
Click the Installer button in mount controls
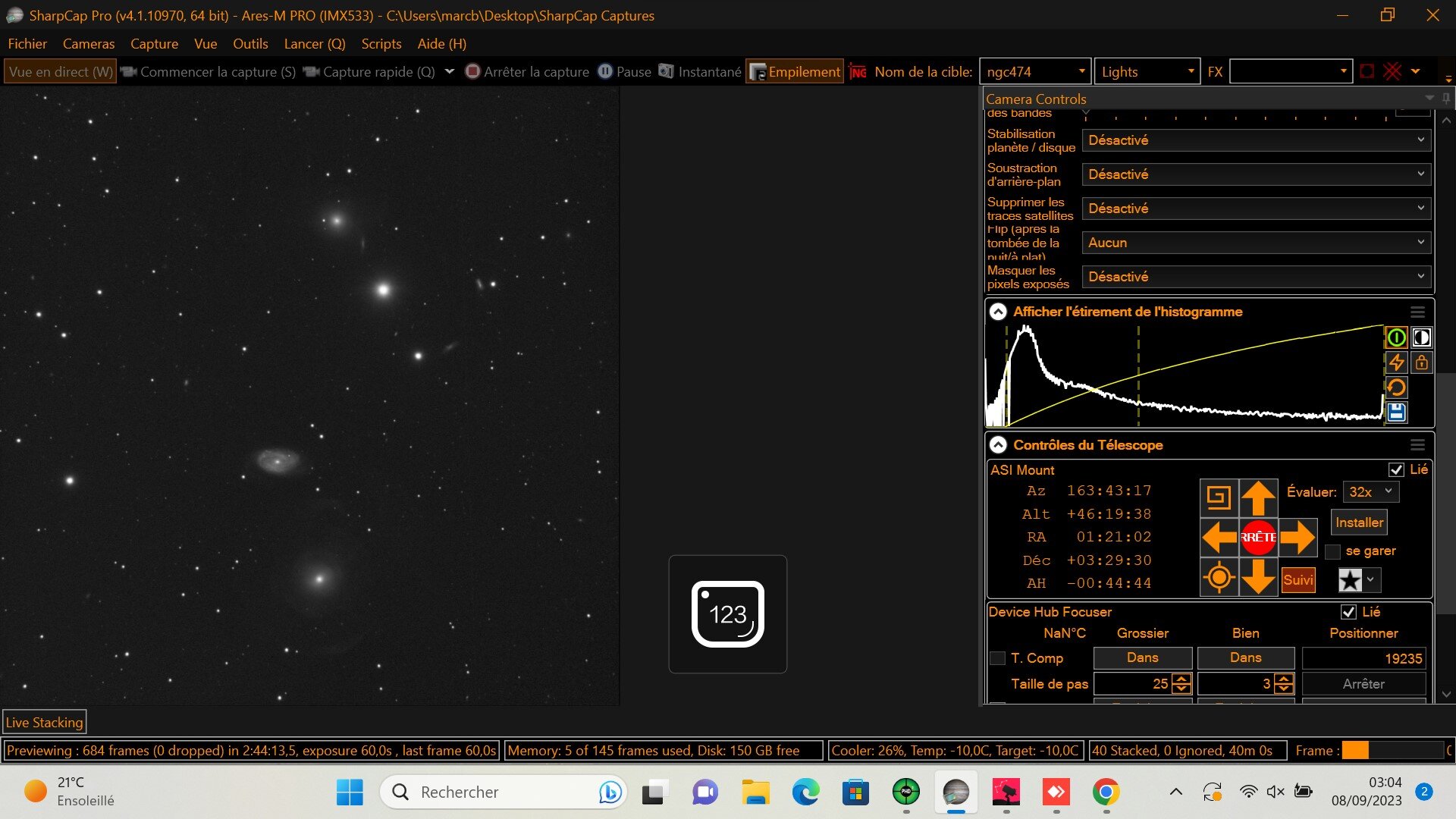1359,522
